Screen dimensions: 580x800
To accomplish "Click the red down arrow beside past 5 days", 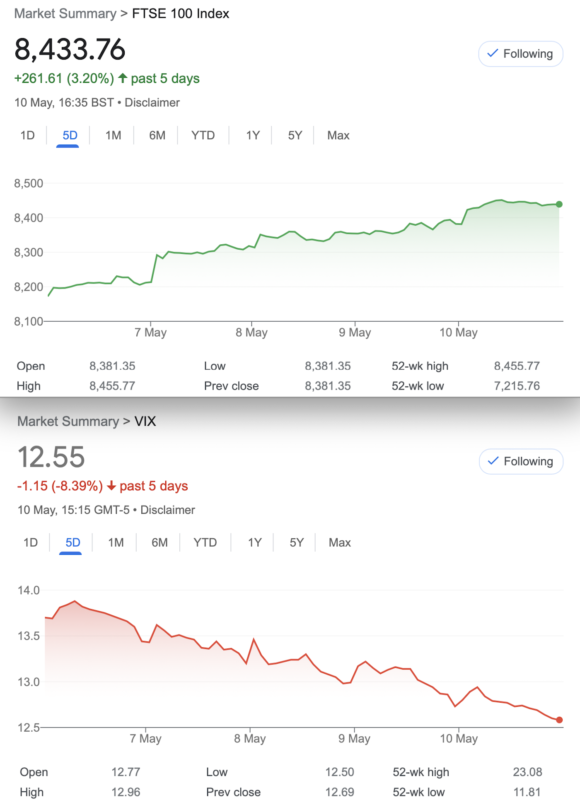I will point(111,486).
